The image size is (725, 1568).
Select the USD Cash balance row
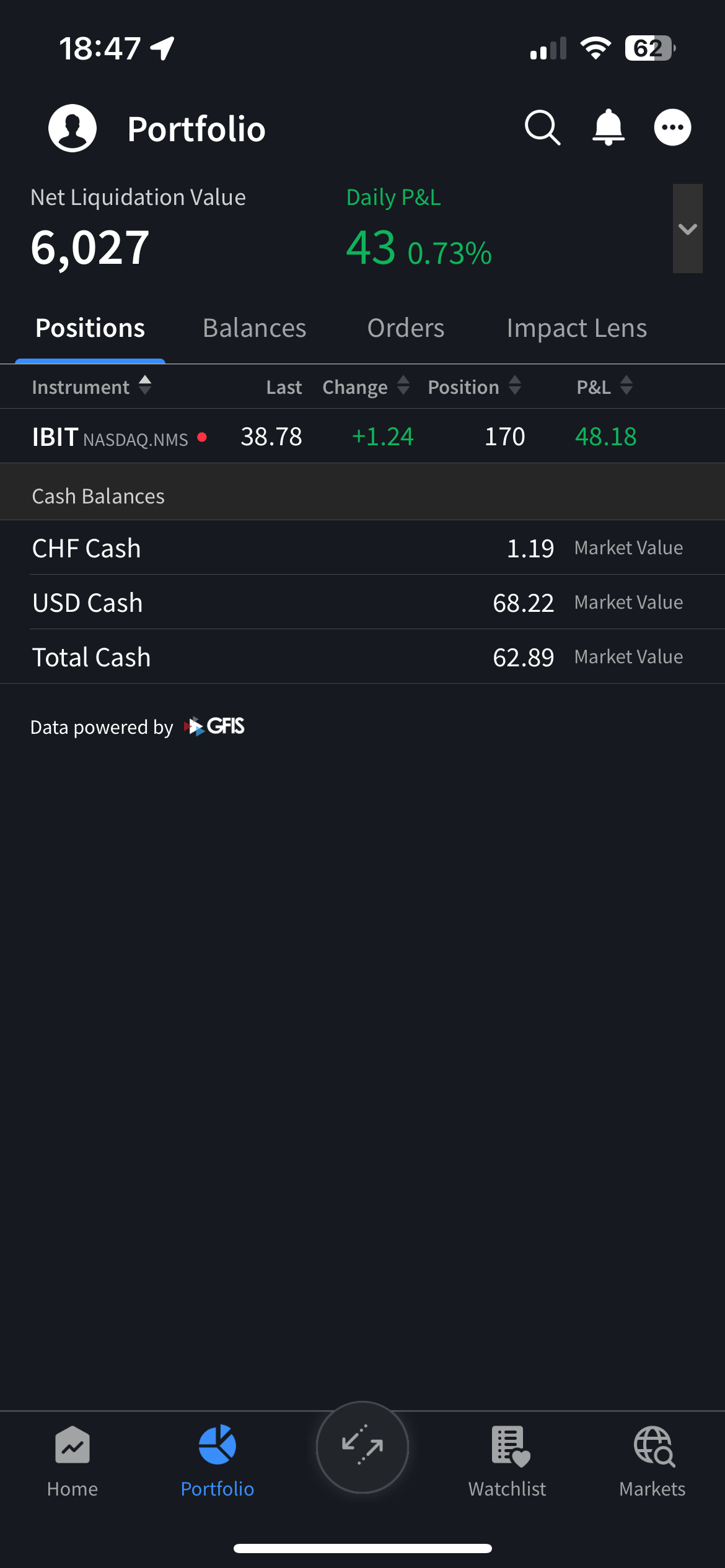tap(362, 603)
